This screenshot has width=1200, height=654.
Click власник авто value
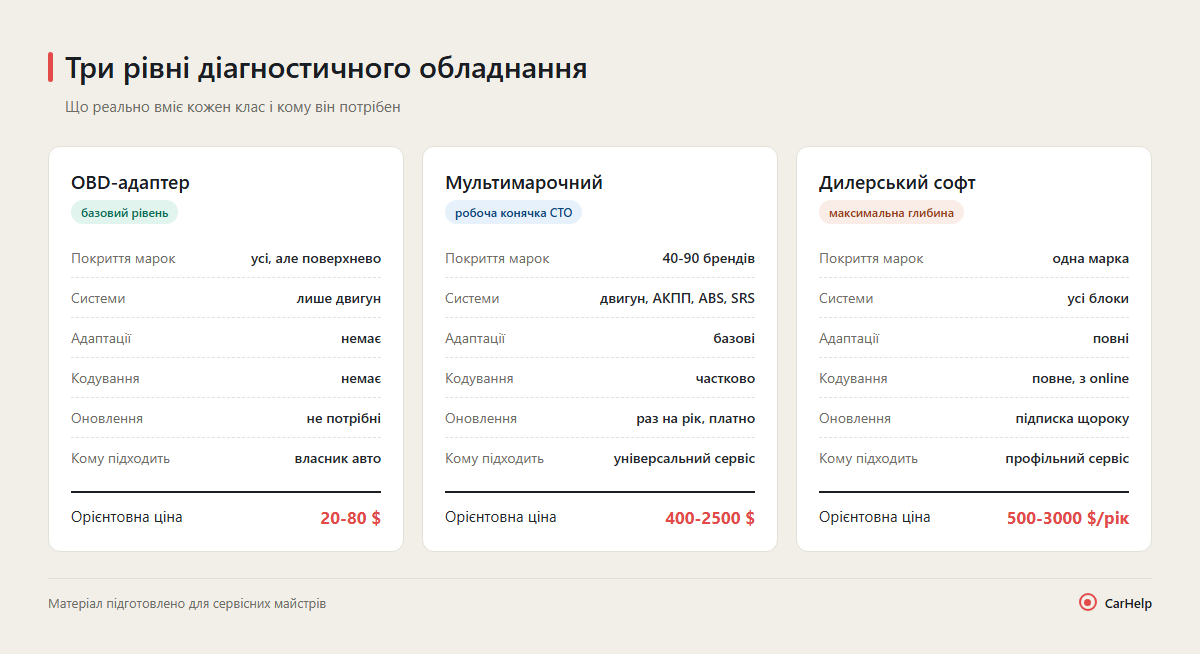tap(338, 458)
